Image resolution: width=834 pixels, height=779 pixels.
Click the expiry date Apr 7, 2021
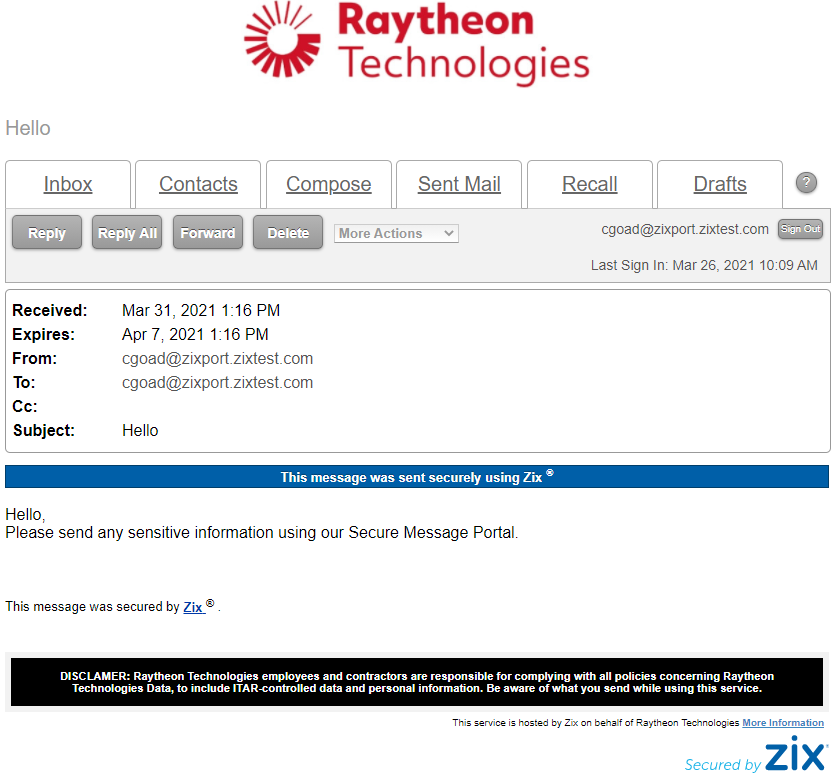coord(195,334)
